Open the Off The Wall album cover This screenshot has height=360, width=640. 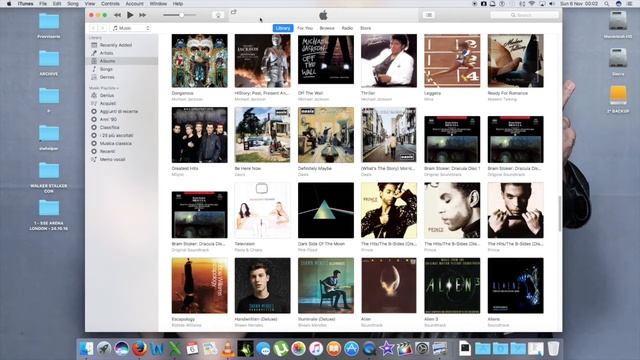tap(326, 60)
